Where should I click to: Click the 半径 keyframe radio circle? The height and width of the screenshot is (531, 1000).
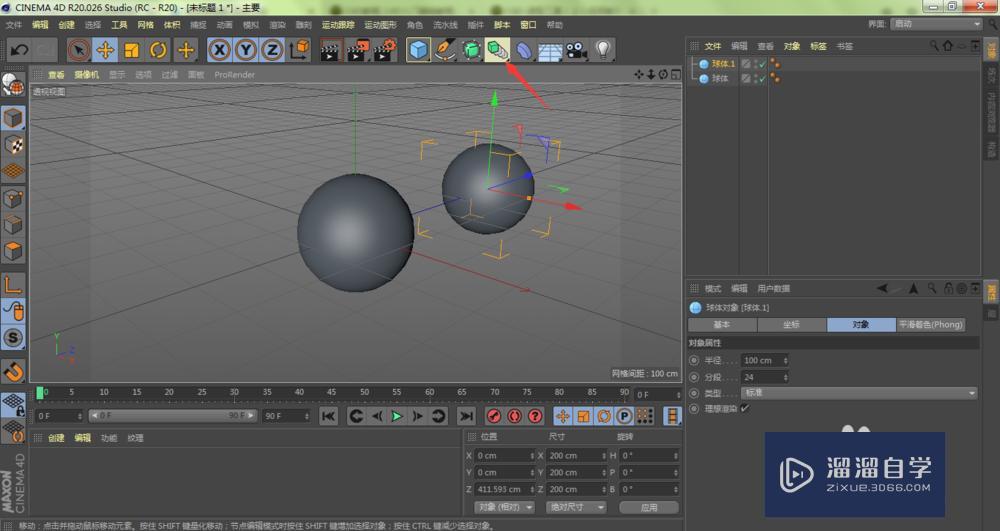click(x=695, y=360)
